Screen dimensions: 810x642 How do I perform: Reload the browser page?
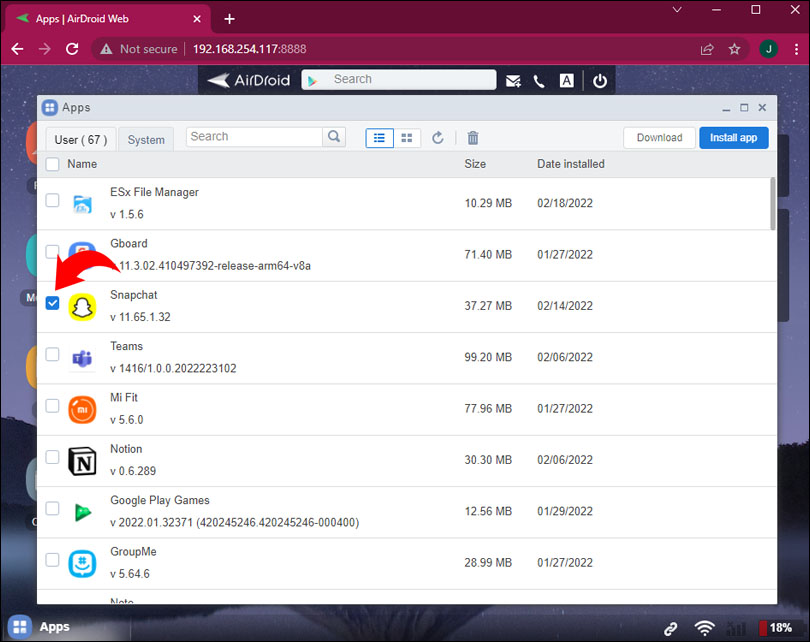click(72, 49)
